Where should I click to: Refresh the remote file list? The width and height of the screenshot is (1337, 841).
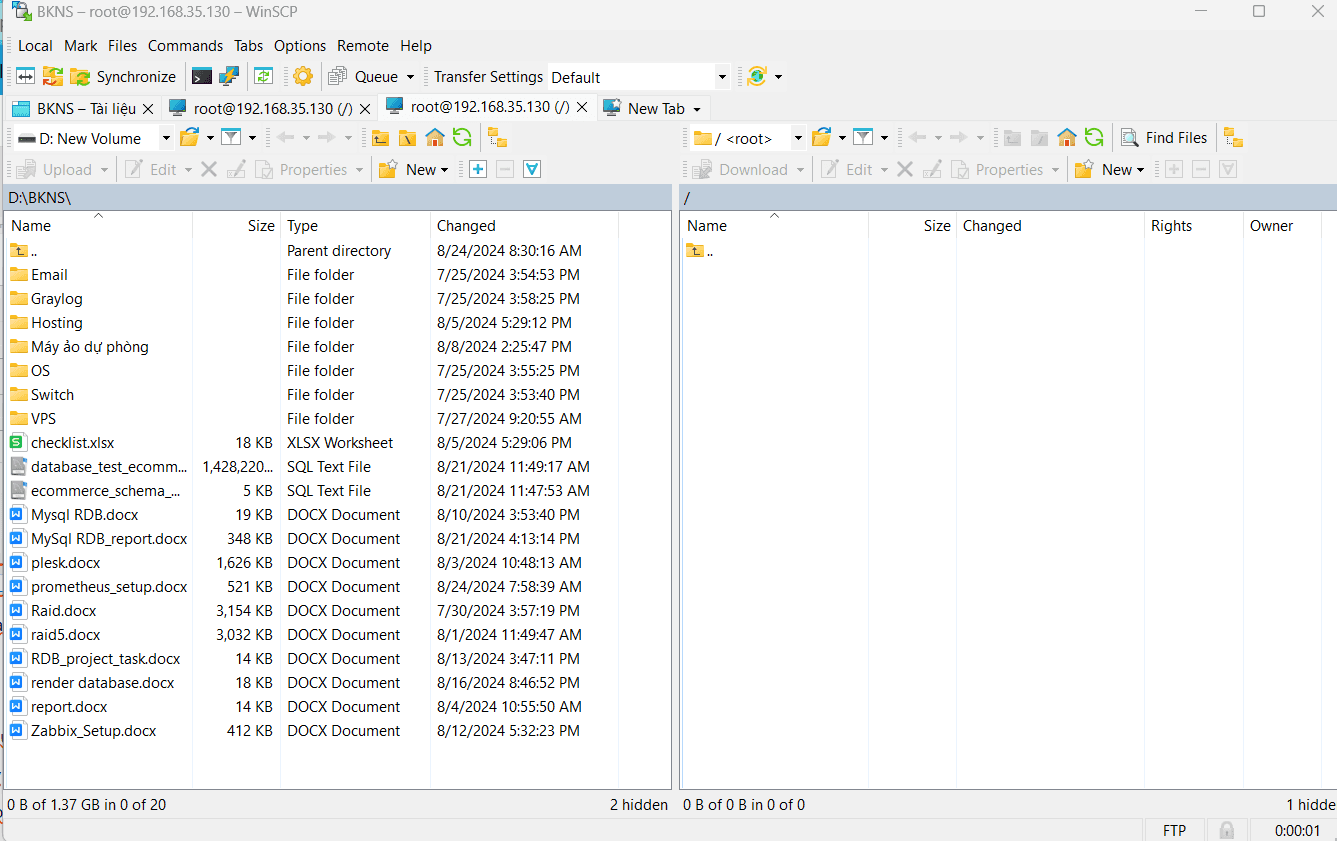pos(1094,137)
